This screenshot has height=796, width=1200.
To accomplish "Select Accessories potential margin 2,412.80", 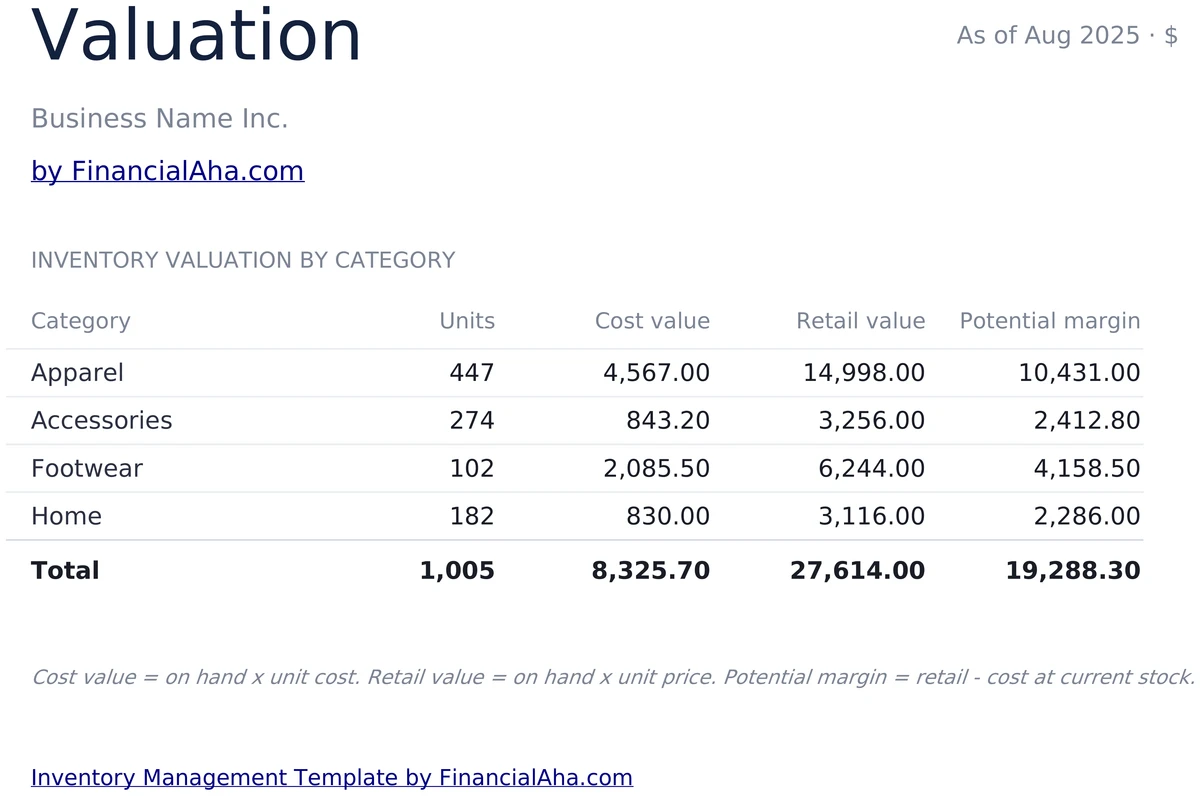I will [1087, 421].
